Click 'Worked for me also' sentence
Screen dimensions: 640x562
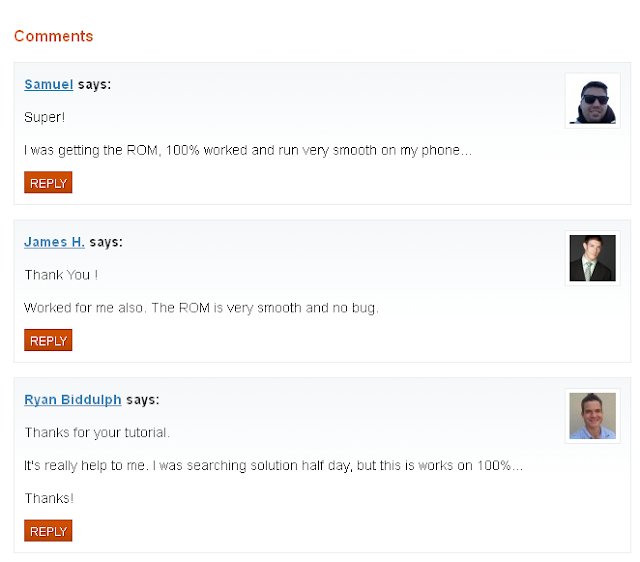[x=201, y=308]
